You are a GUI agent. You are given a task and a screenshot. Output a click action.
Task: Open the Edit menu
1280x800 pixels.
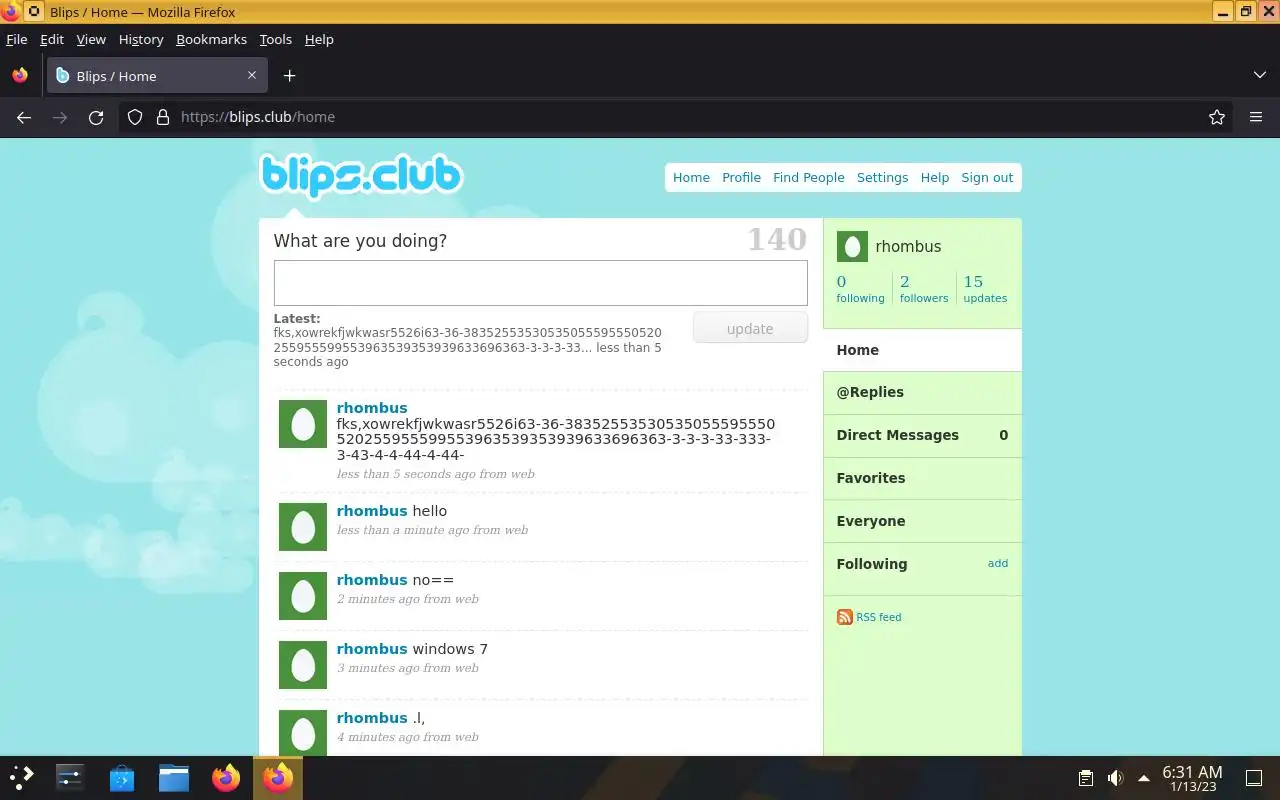[x=52, y=39]
